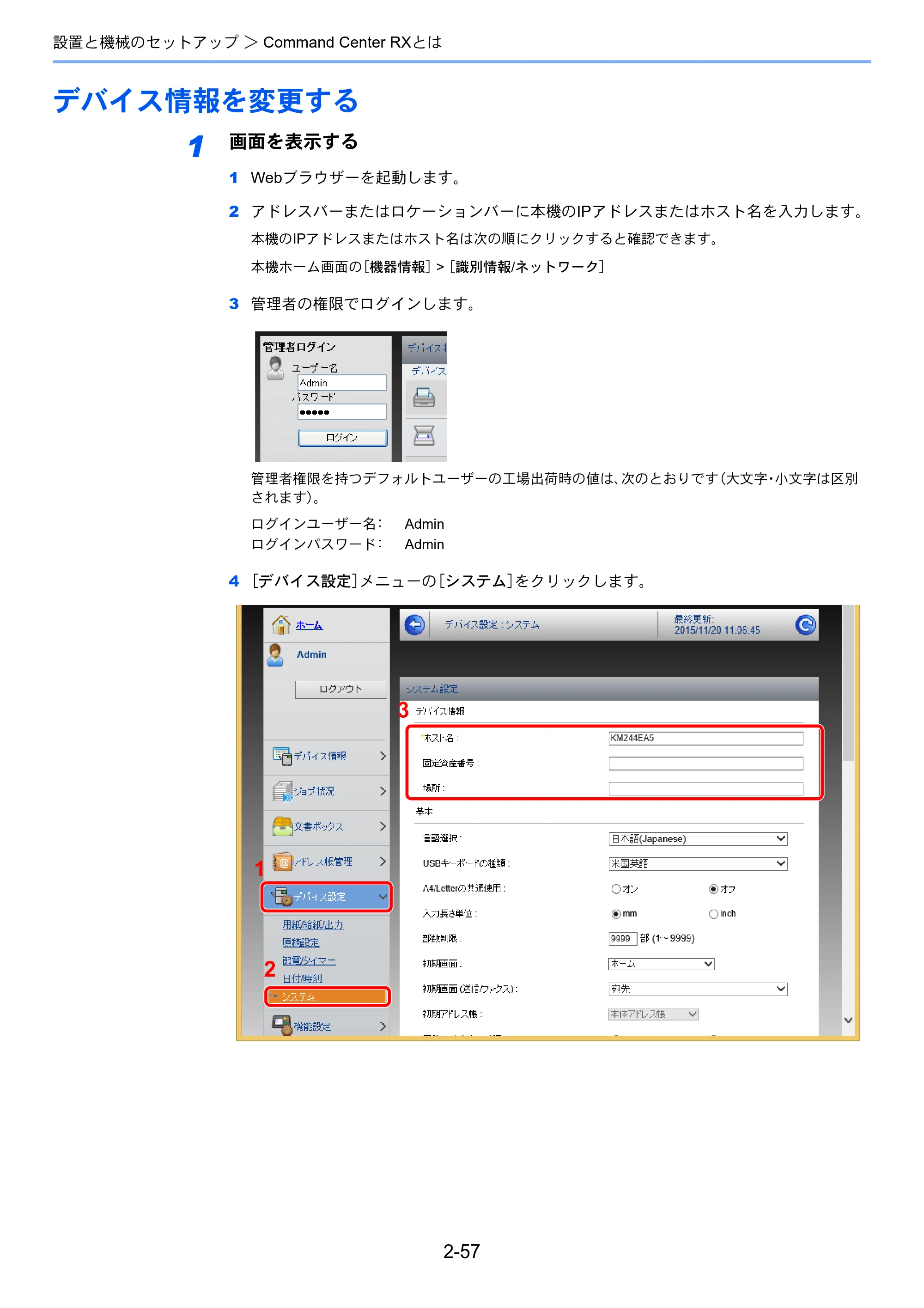Image resolution: width=924 pixels, height=1308 pixels.
Task: Select A4/Letter共通使用 オン radio button
Action: [615, 889]
